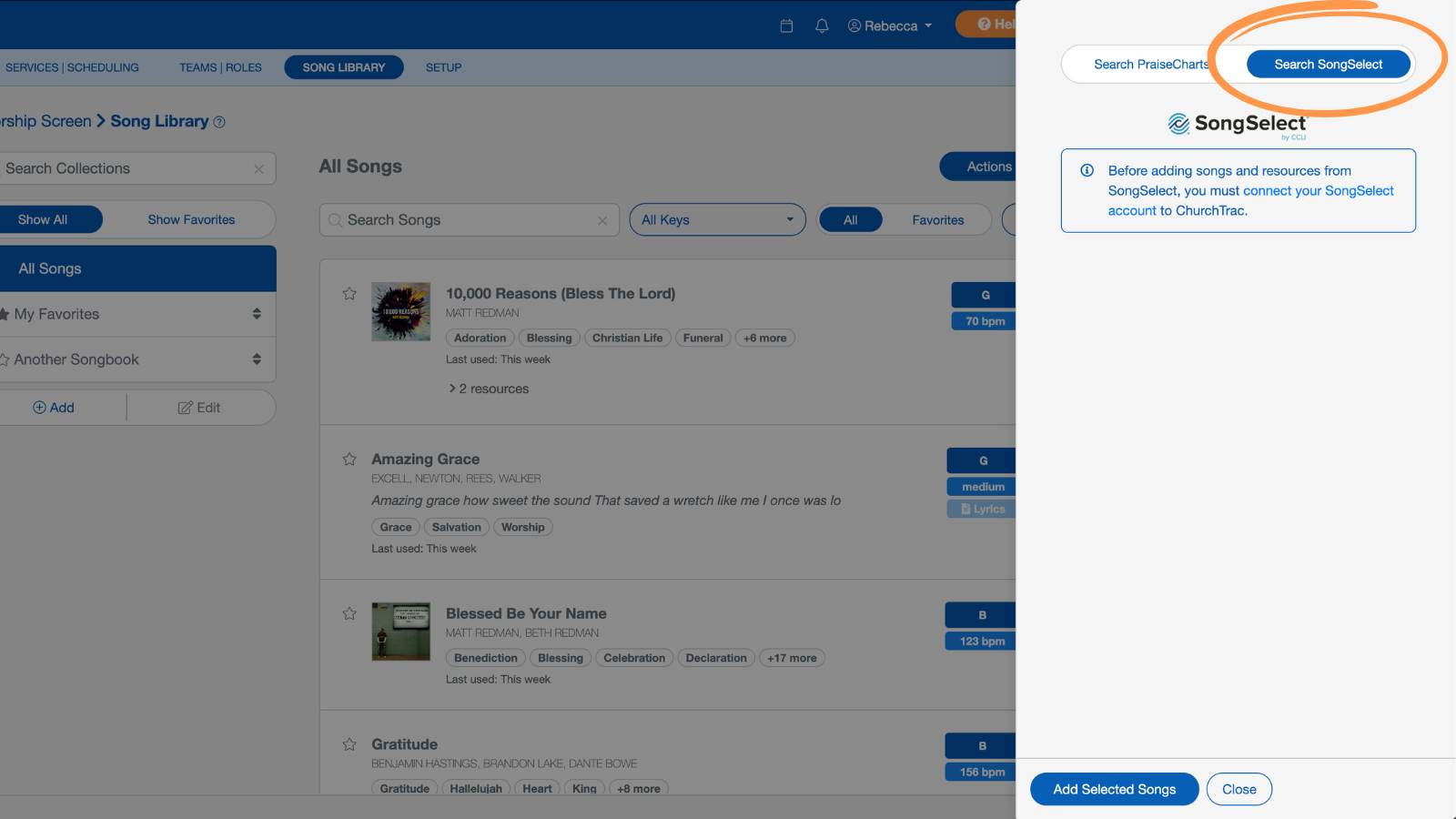Image resolution: width=1456 pixels, height=819 pixels.
Task: Select the Favorites songs filter toggle
Action: pos(938,219)
